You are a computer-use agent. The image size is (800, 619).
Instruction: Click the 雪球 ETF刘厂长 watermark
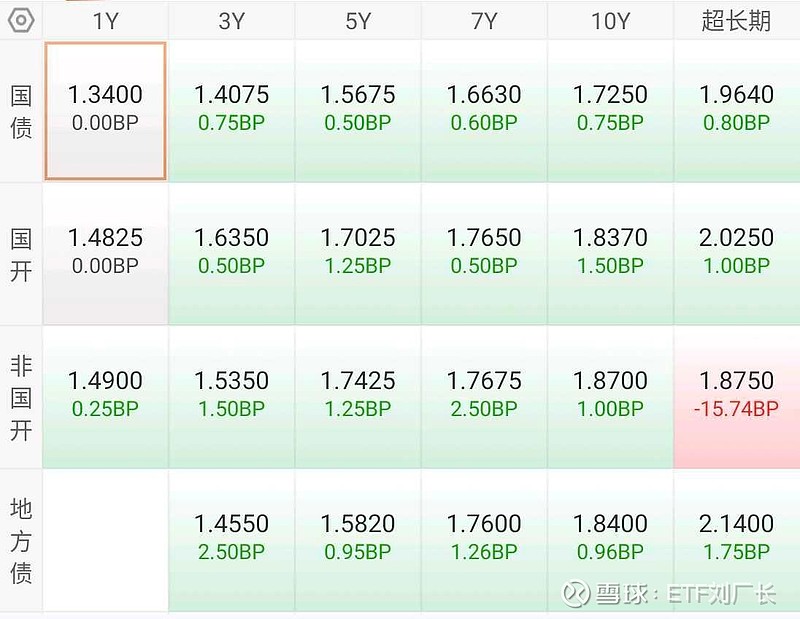point(670,594)
